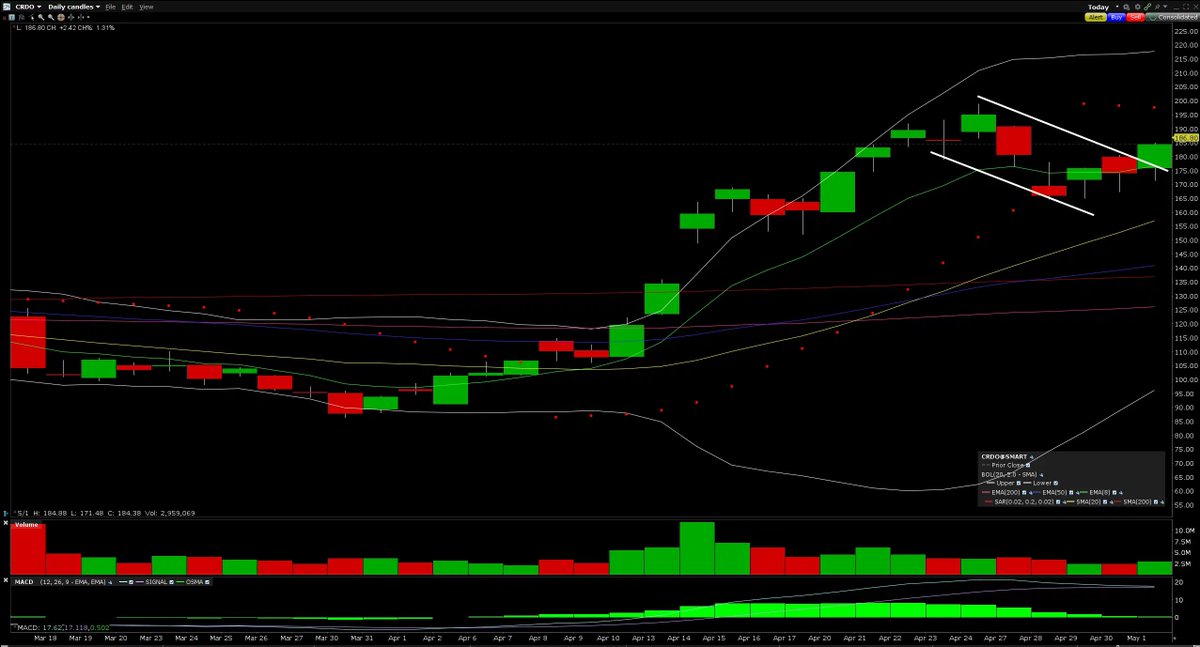Screen dimensions: 1200x647
Task: Click the round globe toolbar icon
Action: coord(61,17)
